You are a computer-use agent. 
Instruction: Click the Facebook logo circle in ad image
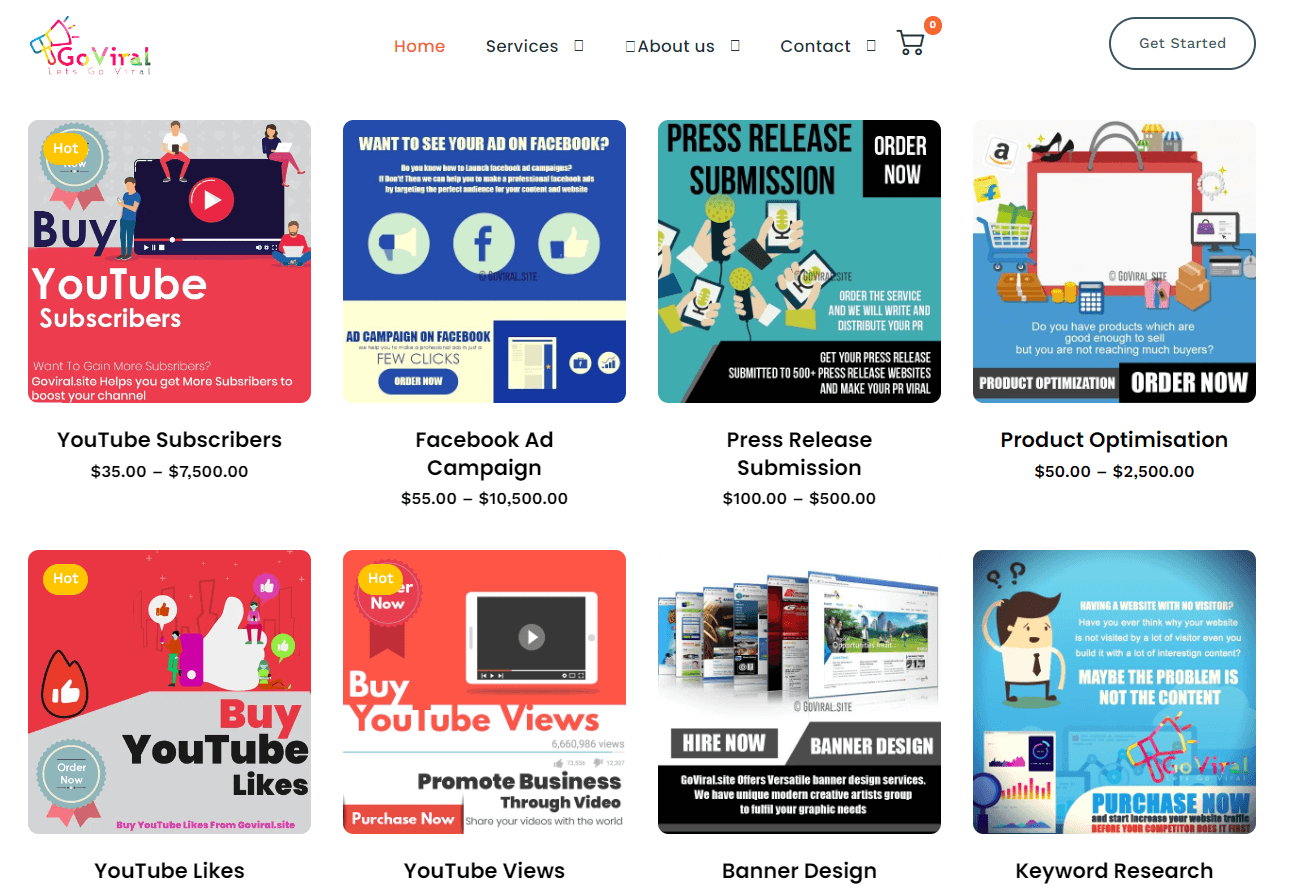pos(484,244)
